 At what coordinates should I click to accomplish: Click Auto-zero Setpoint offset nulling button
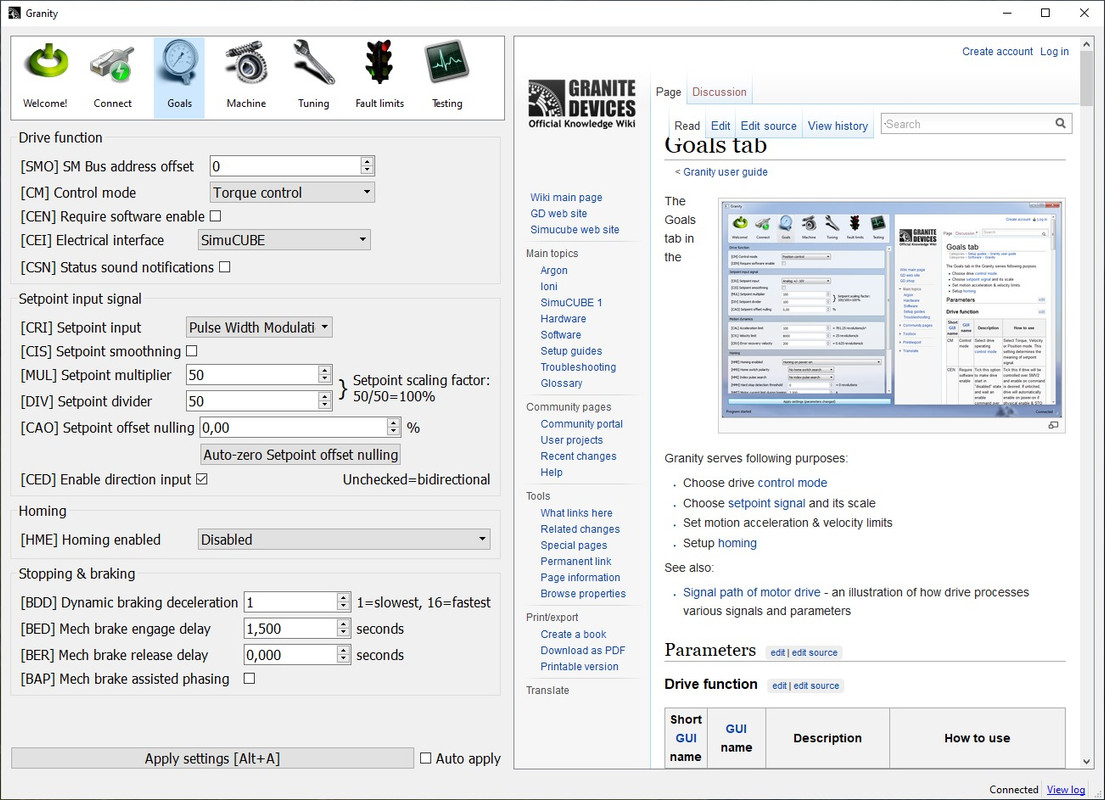(x=300, y=455)
